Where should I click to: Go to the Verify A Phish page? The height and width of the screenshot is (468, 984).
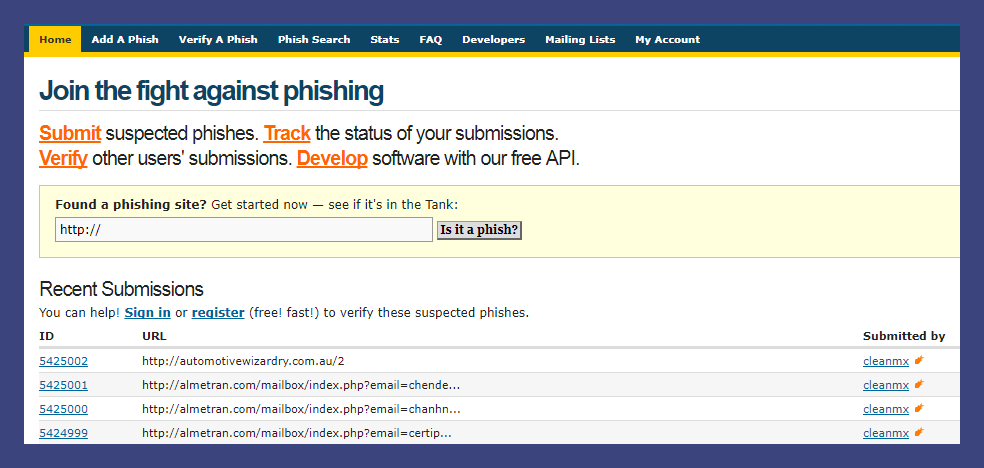[218, 40]
